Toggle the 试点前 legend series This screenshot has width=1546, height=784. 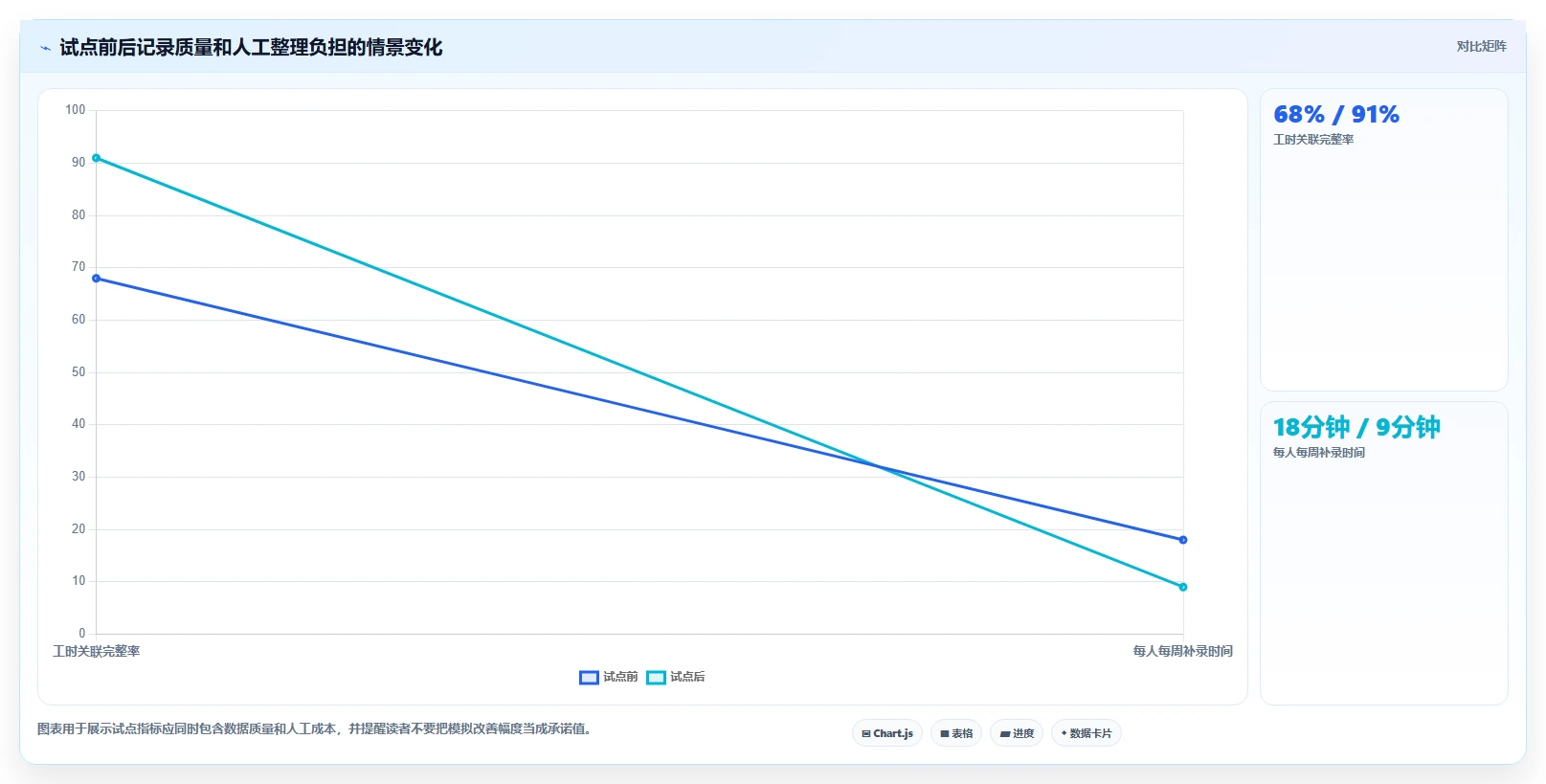(609, 677)
